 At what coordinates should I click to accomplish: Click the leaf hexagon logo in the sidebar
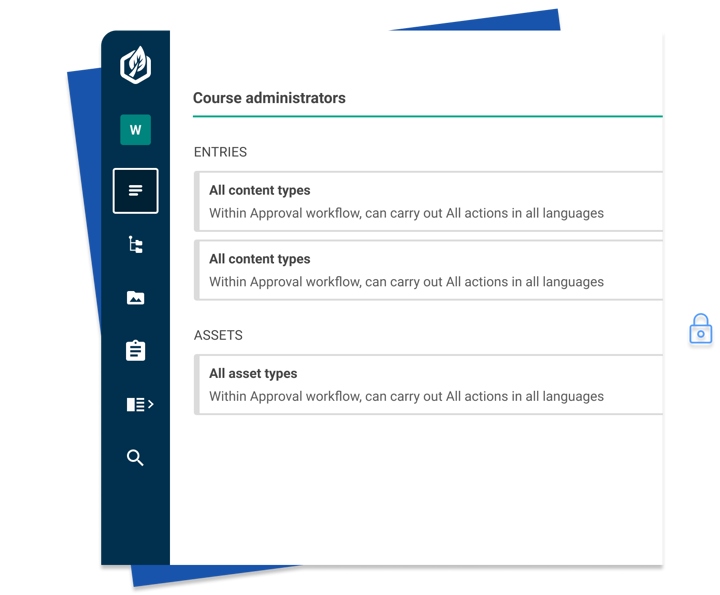coord(135,65)
